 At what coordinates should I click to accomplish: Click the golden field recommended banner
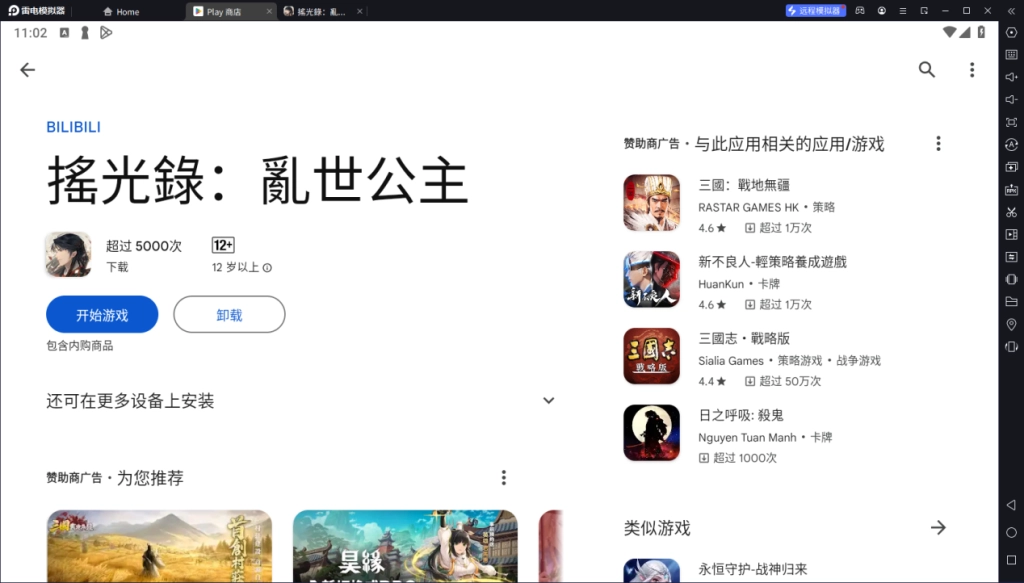pos(159,546)
